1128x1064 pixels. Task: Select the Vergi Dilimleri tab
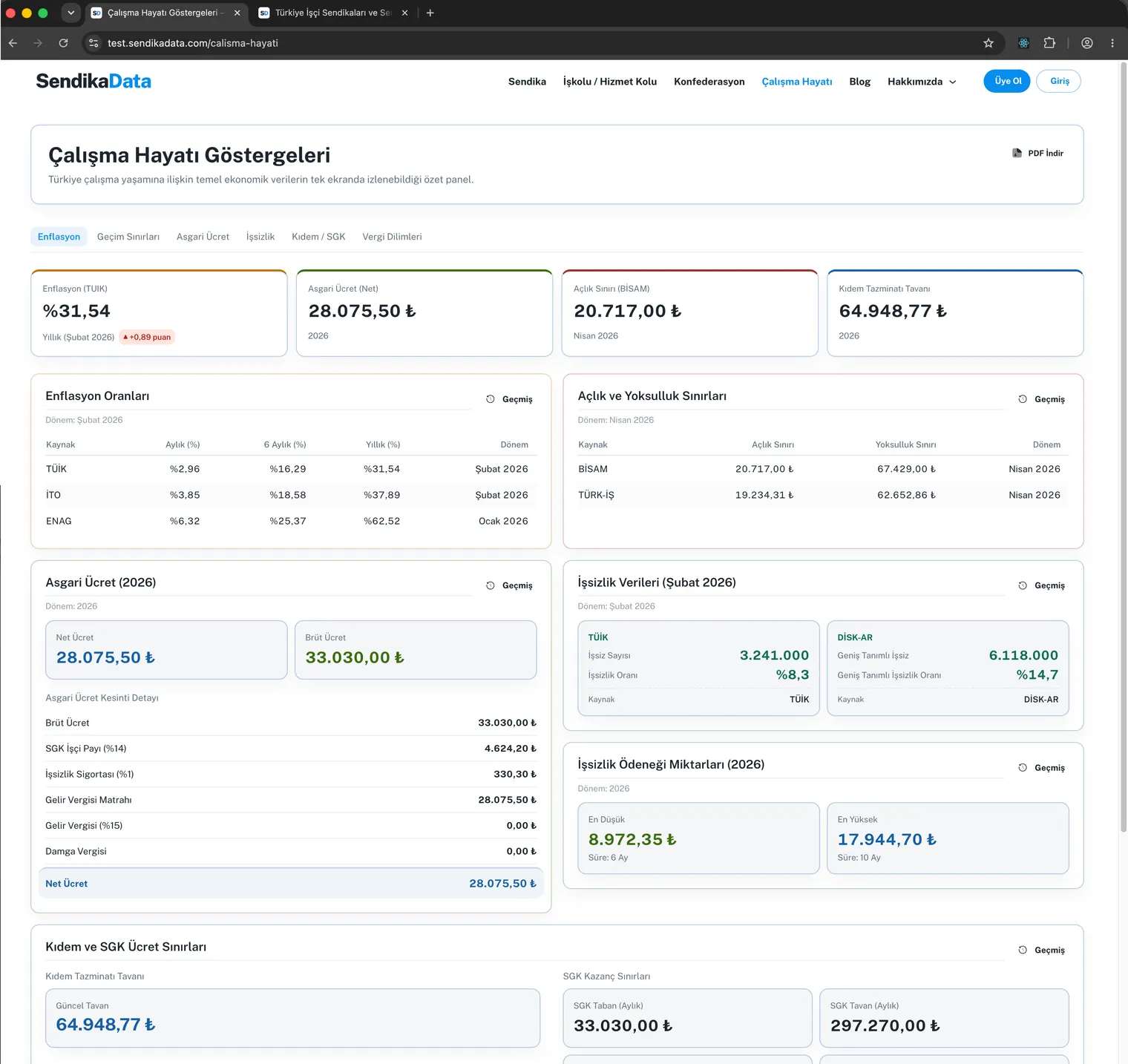point(392,237)
